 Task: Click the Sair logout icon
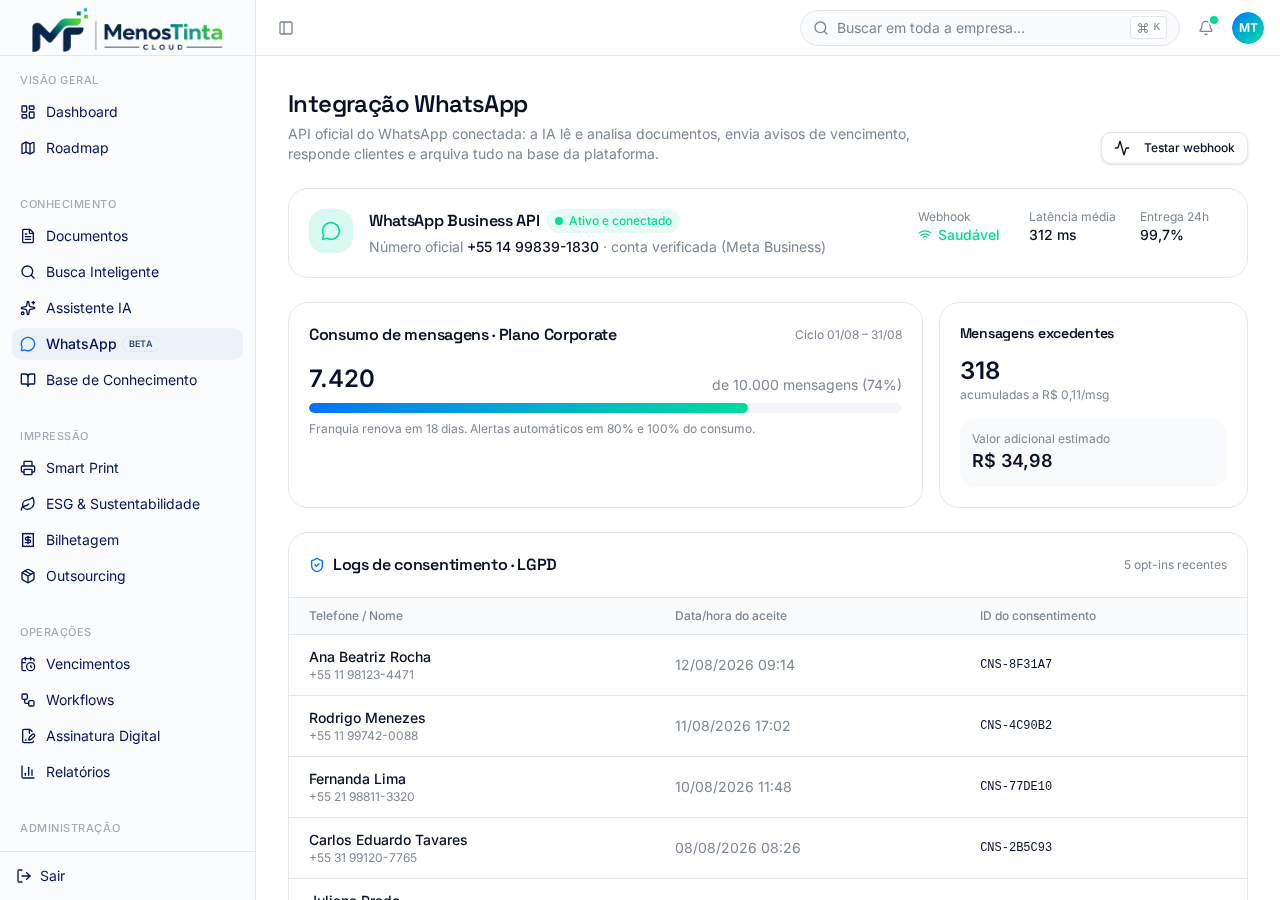[24, 876]
